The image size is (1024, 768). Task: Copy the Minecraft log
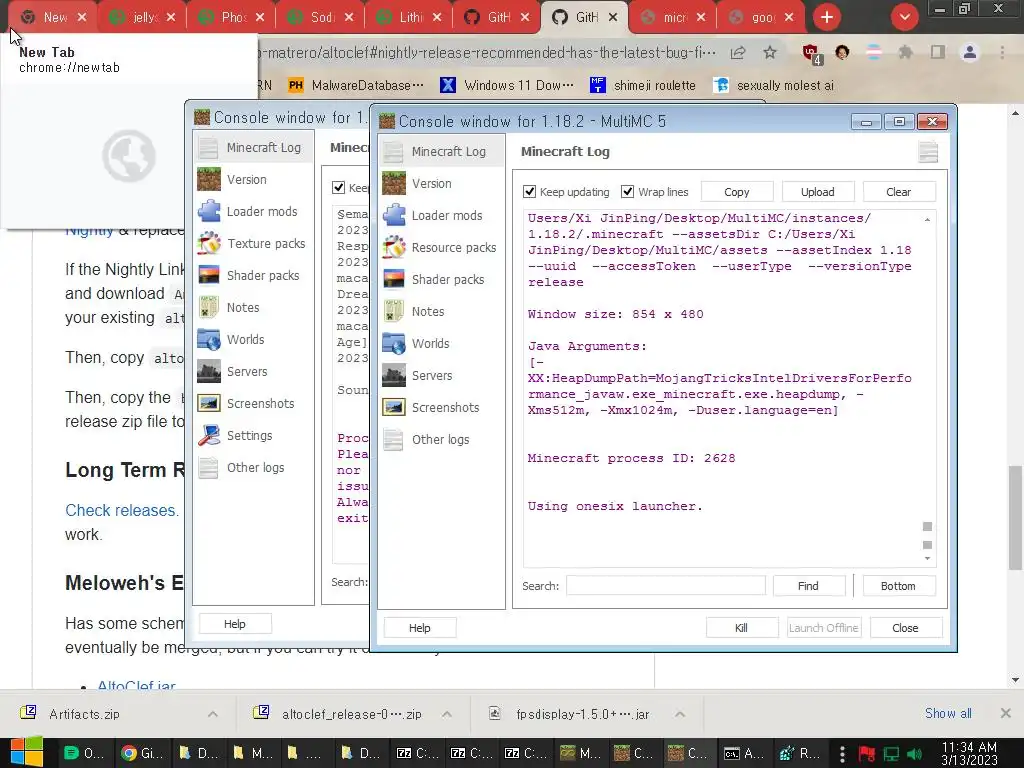coord(737,192)
